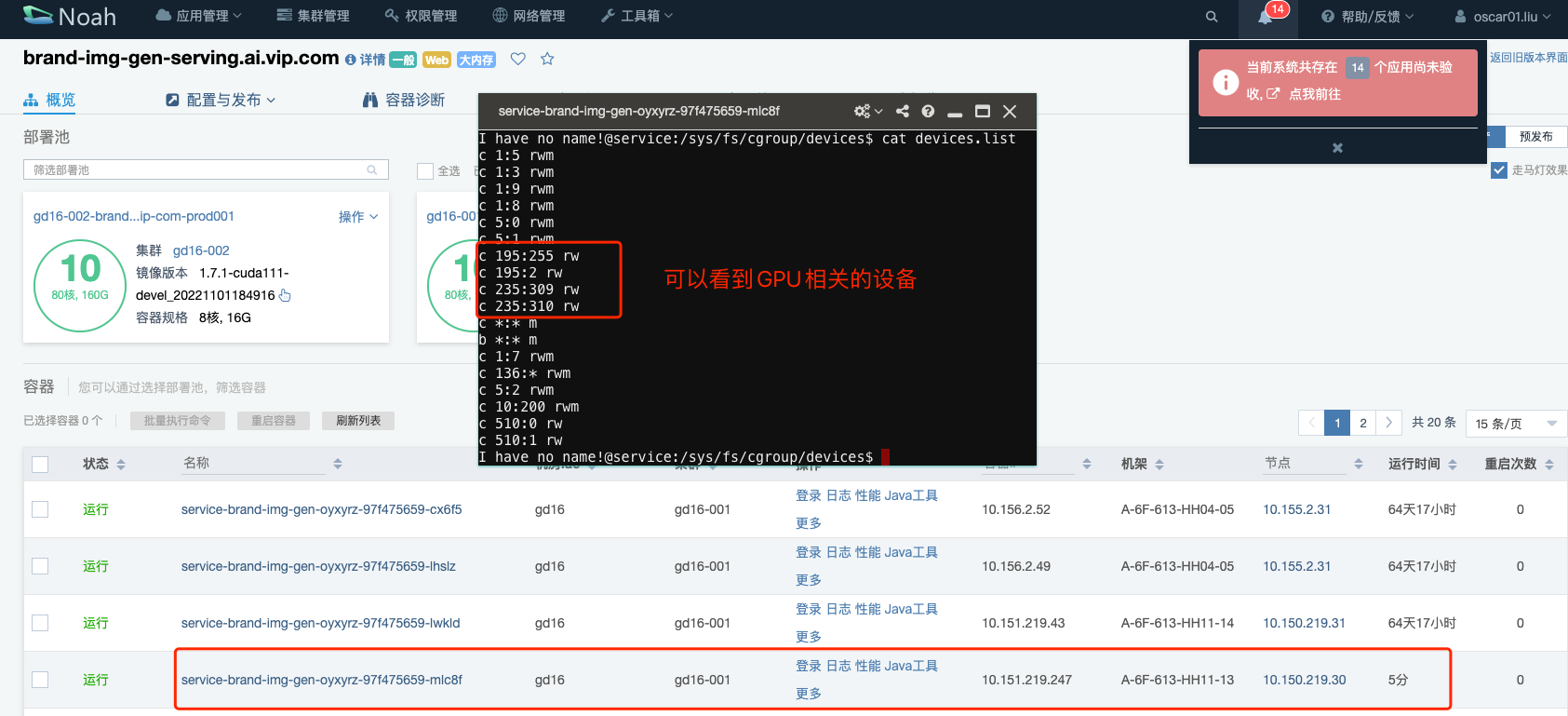Switch to 容器诊断 tab

[x=404, y=100]
